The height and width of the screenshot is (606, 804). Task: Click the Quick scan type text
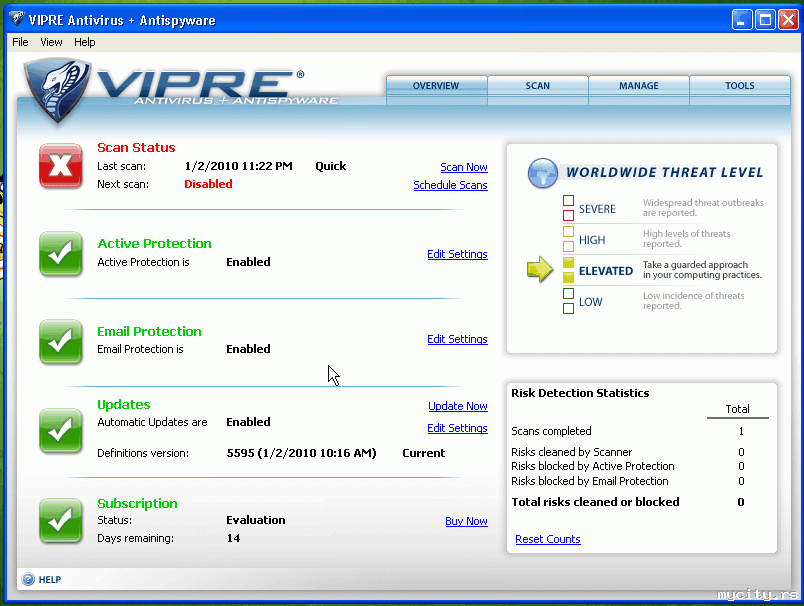point(331,166)
